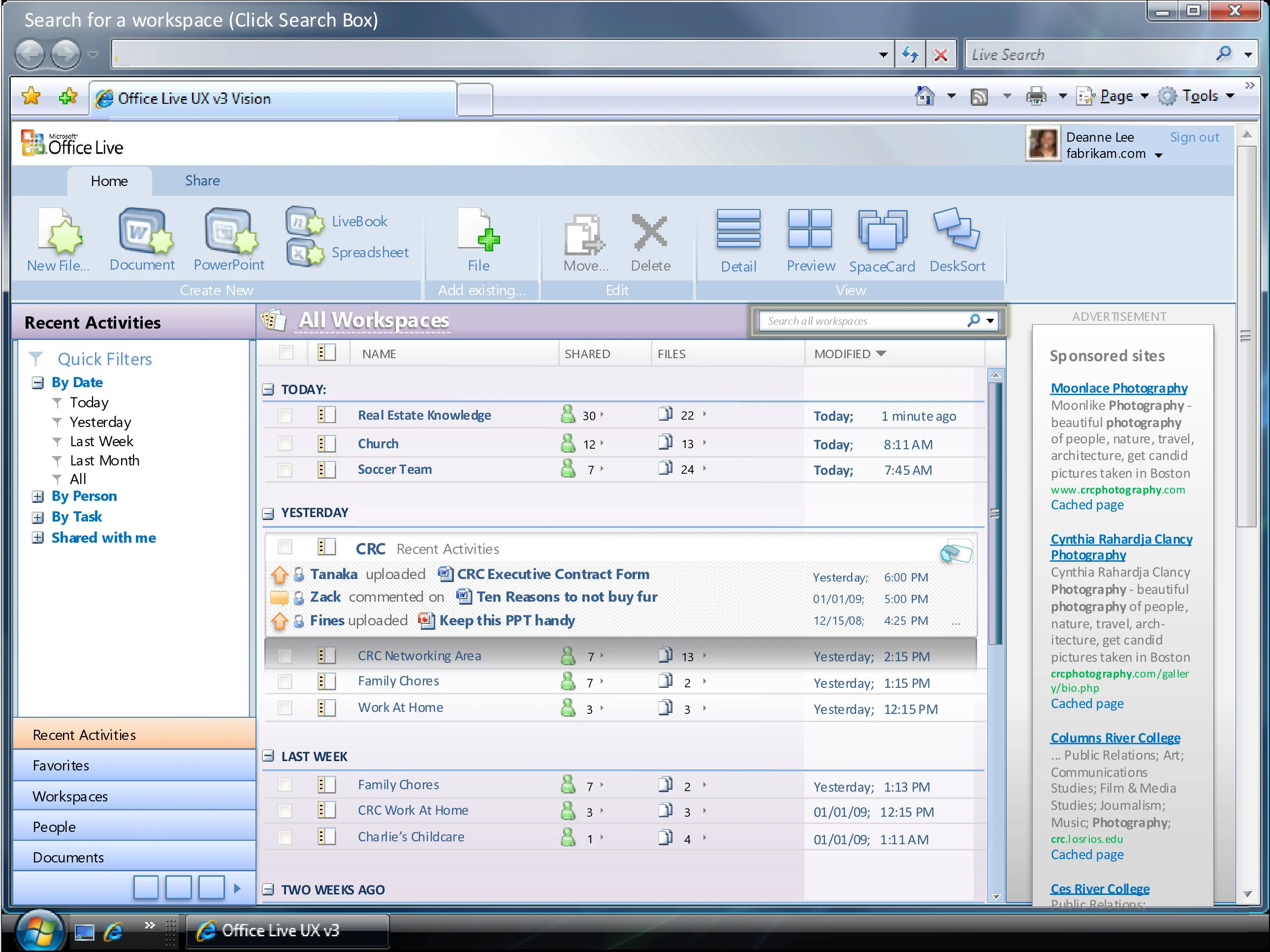Viewport: 1270px width, 952px height.
Task: Check the Soccer Team row checkbox
Action: [285, 470]
